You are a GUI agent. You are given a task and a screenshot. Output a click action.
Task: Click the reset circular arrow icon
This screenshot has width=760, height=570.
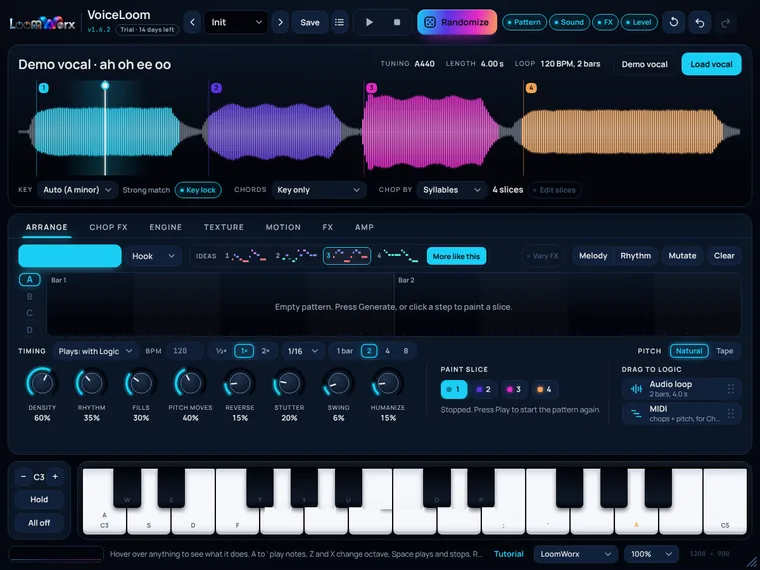673,22
